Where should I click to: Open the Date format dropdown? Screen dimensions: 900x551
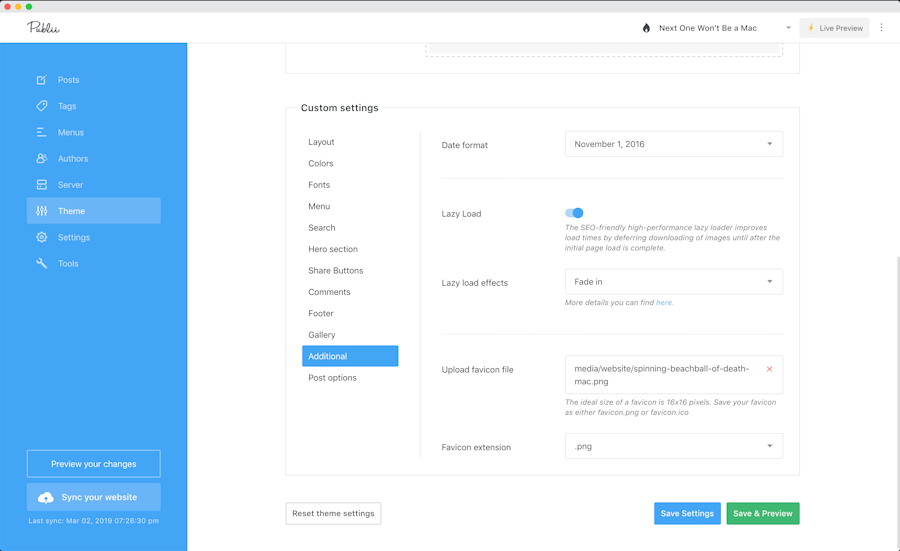[673, 144]
